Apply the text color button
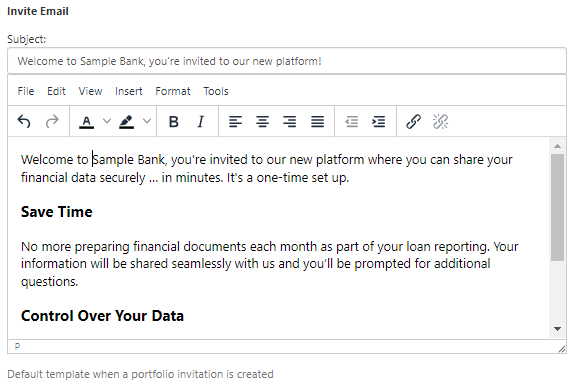Image resolution: width=578 pixels, height=386 pixels. (x=86, y=121)
